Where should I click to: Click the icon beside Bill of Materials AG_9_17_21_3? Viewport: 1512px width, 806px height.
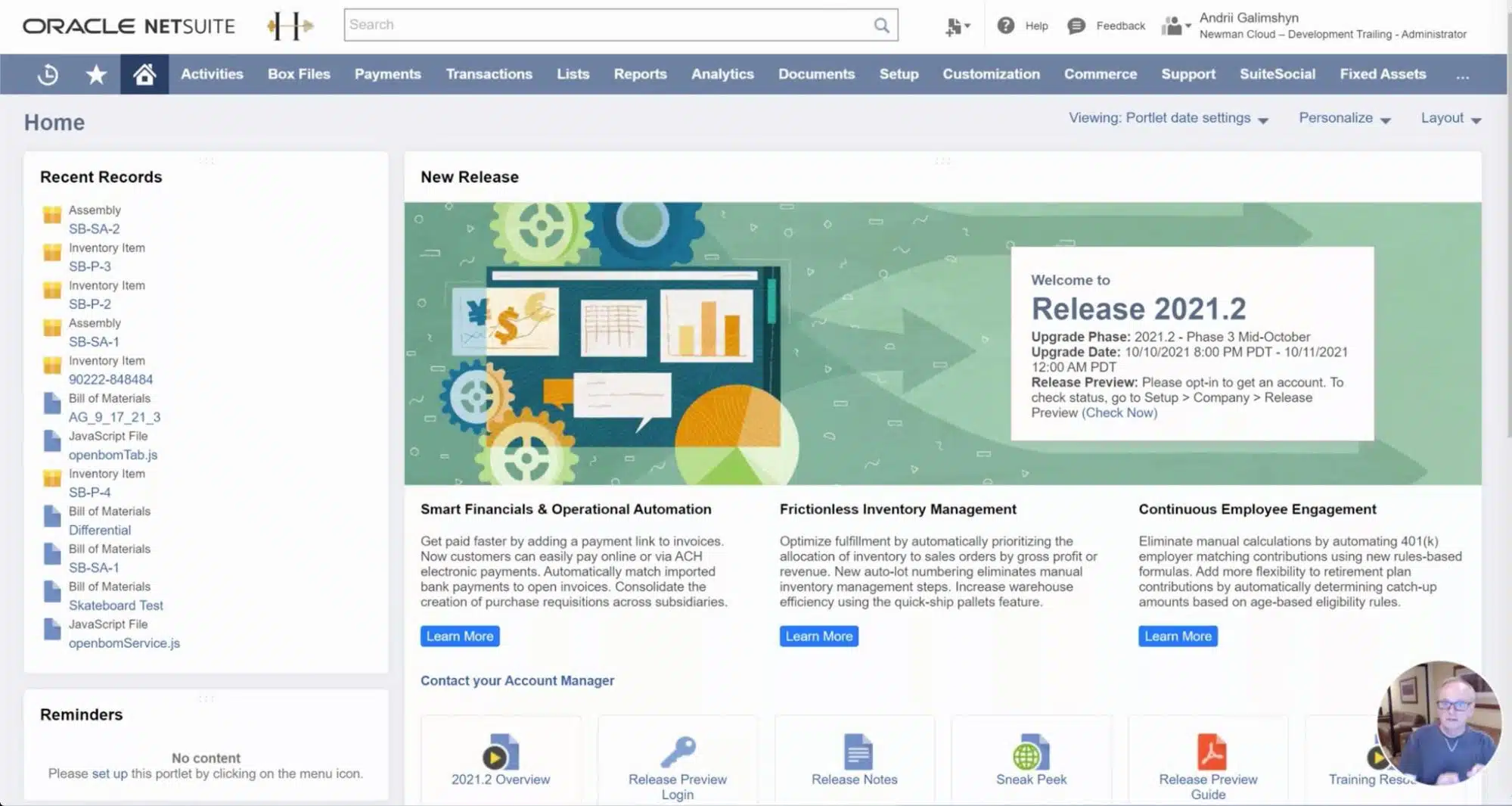click(x=52, y=403)
